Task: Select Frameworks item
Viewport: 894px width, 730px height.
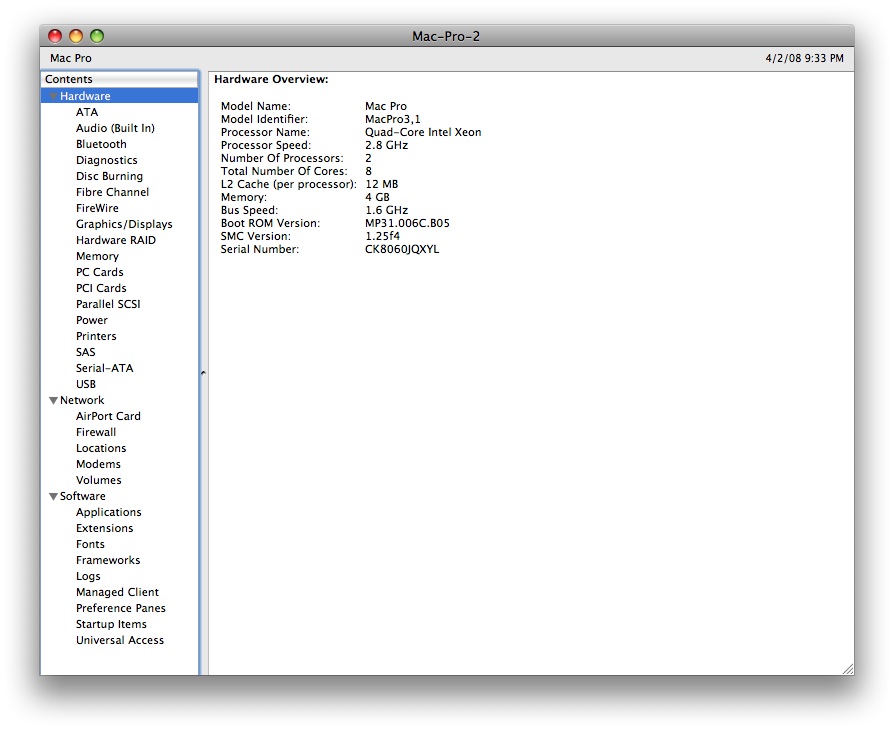Action: tap(108, 560)
